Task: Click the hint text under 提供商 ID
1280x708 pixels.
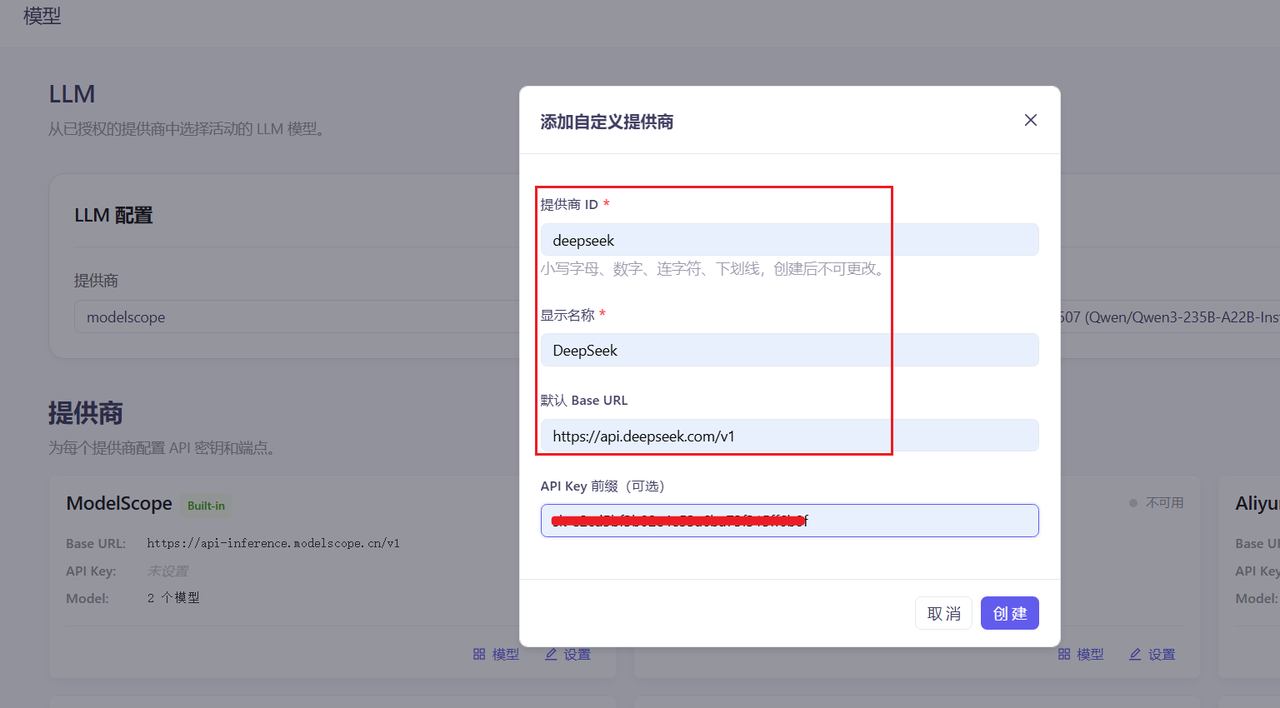Action: [713, 269]
